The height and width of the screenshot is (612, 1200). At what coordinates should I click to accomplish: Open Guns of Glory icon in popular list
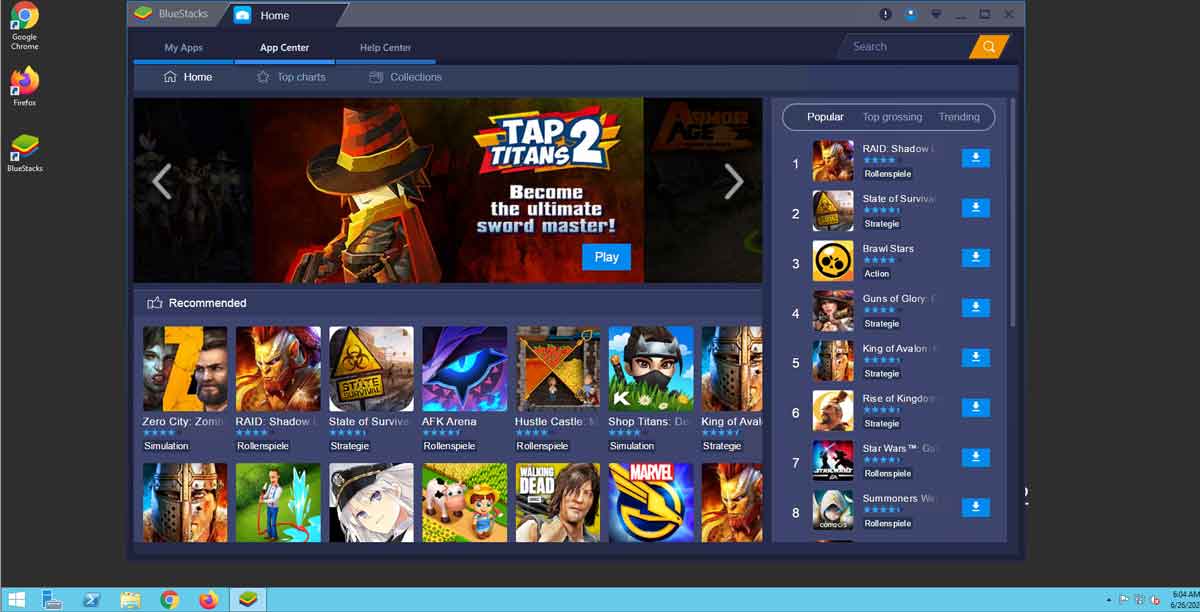[x=833, y=311]
